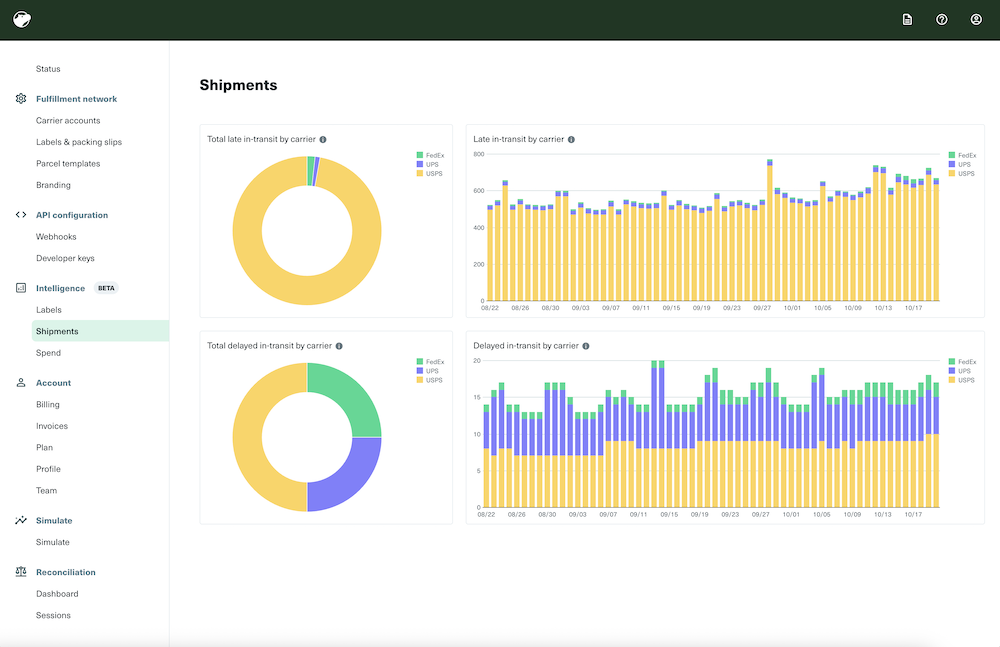The image size is (1000, 647).
Task: Click the Fulfillment network gear icon
Action: (21, 98)
